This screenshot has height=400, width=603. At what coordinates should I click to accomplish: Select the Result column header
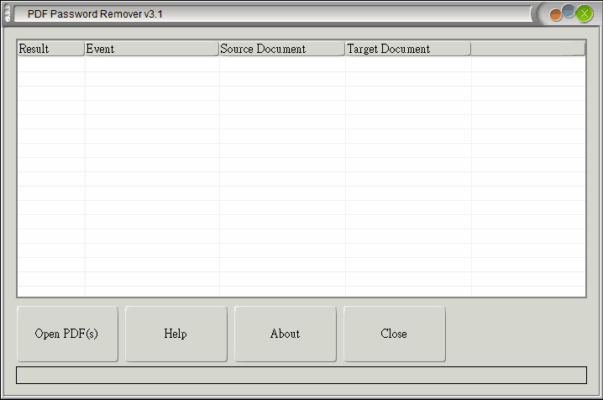point(51,49)
